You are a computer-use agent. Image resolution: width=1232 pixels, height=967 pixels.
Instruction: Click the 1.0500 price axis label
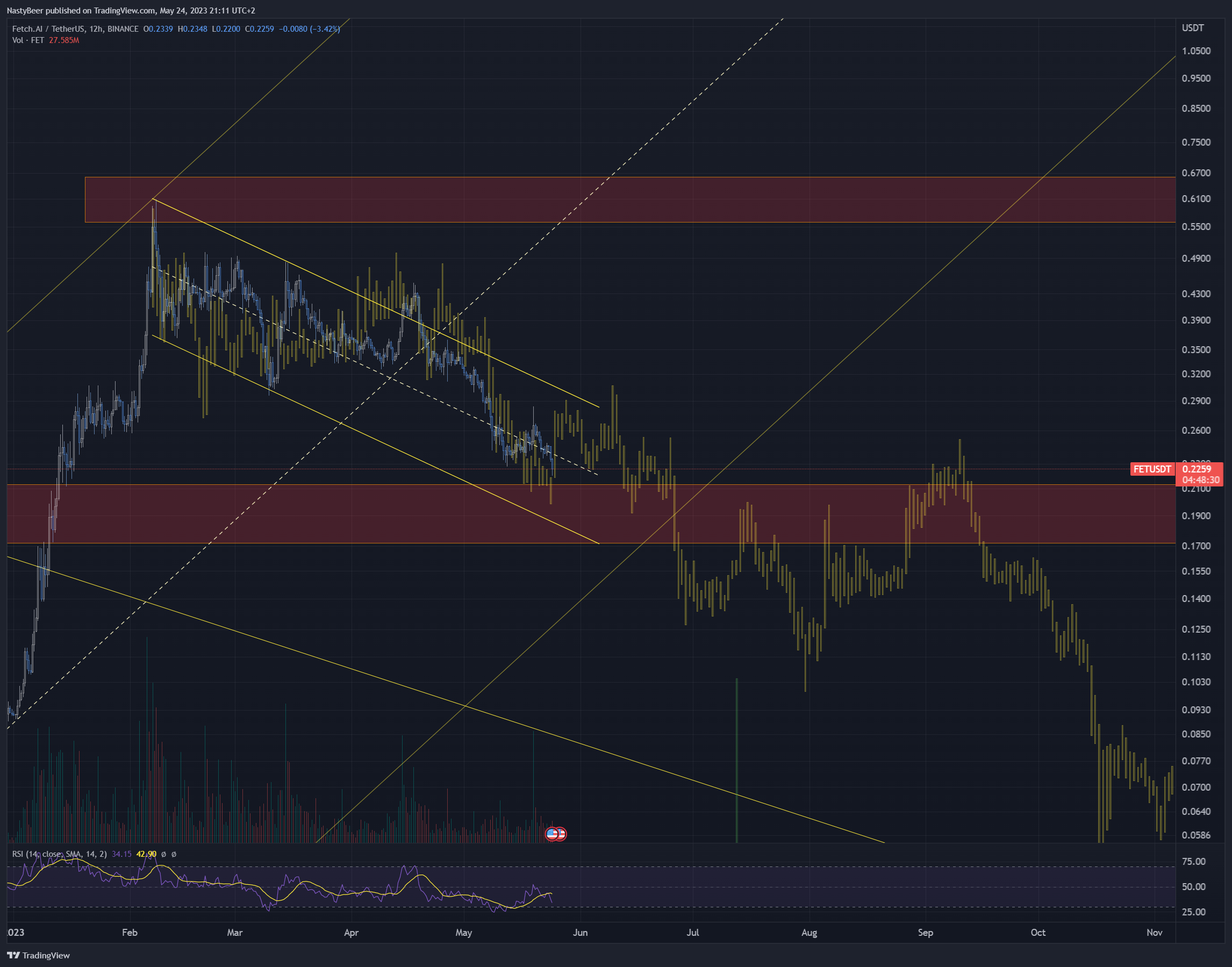tap(1197, 51)
